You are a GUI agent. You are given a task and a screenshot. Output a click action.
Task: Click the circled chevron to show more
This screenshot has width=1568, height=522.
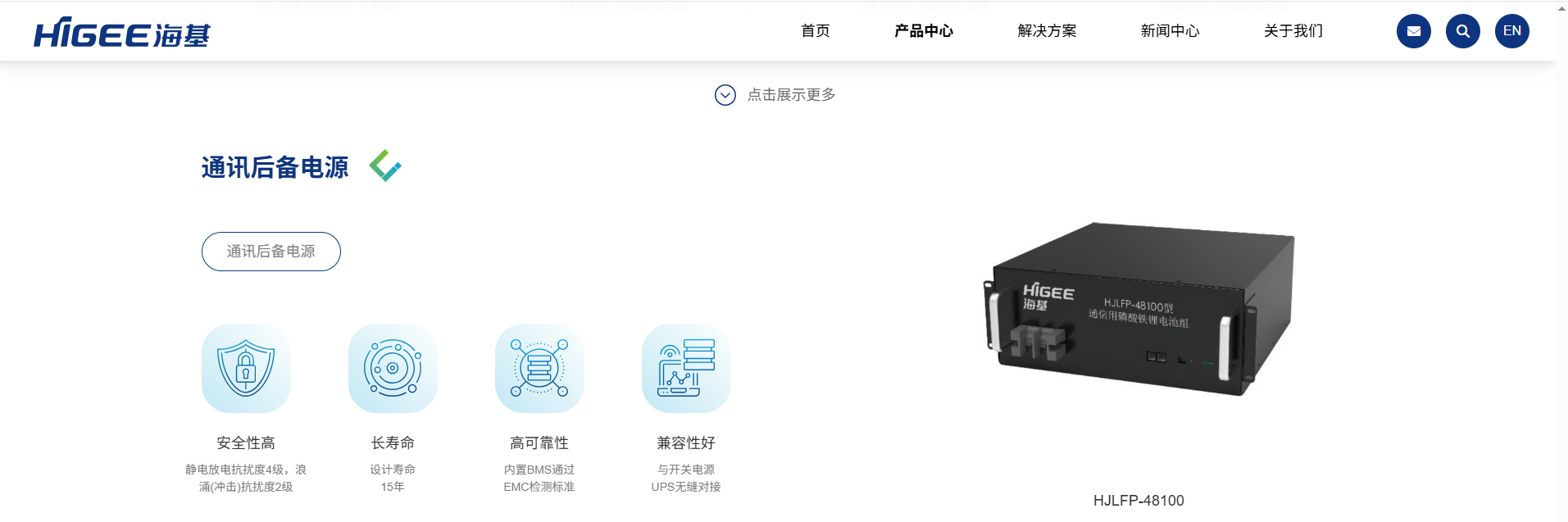(725, 95)
